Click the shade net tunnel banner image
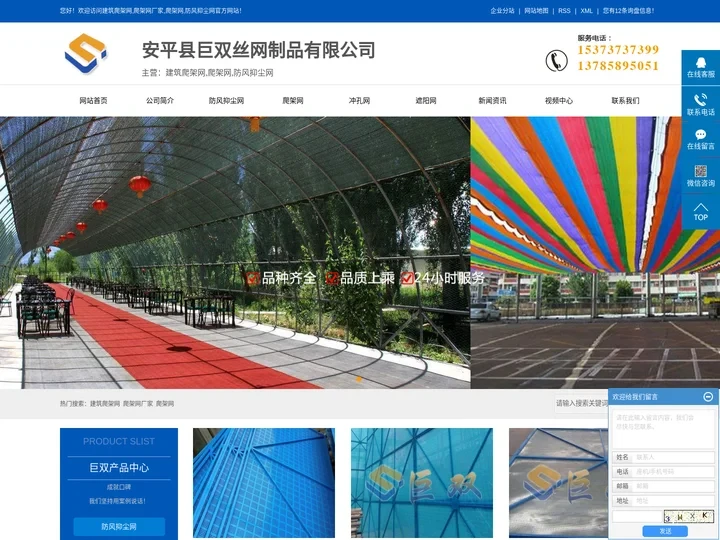This screenshot has height=540, width=720. click(x=235, y=253)
